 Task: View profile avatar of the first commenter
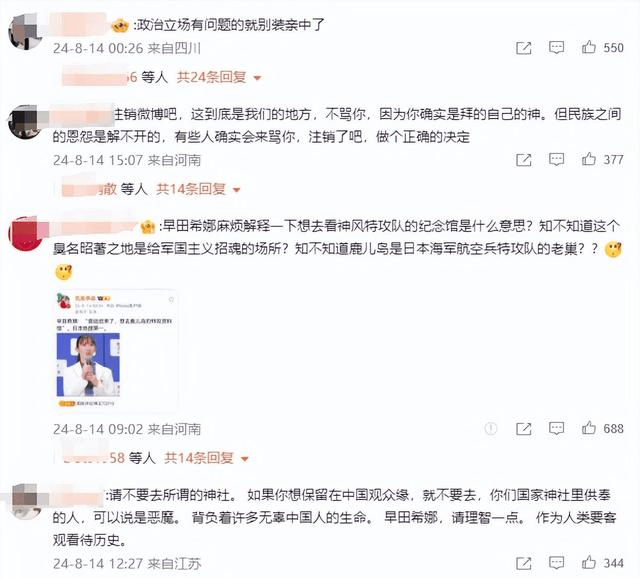pos(25,31)
